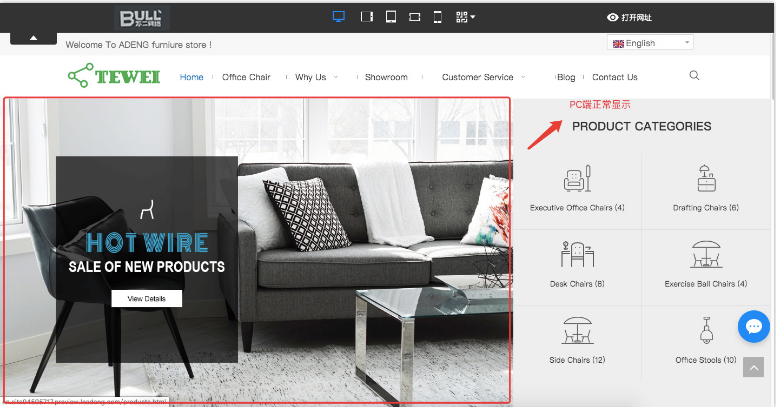
Task: Open the Showroom page
Action: [x=386, y=77]
